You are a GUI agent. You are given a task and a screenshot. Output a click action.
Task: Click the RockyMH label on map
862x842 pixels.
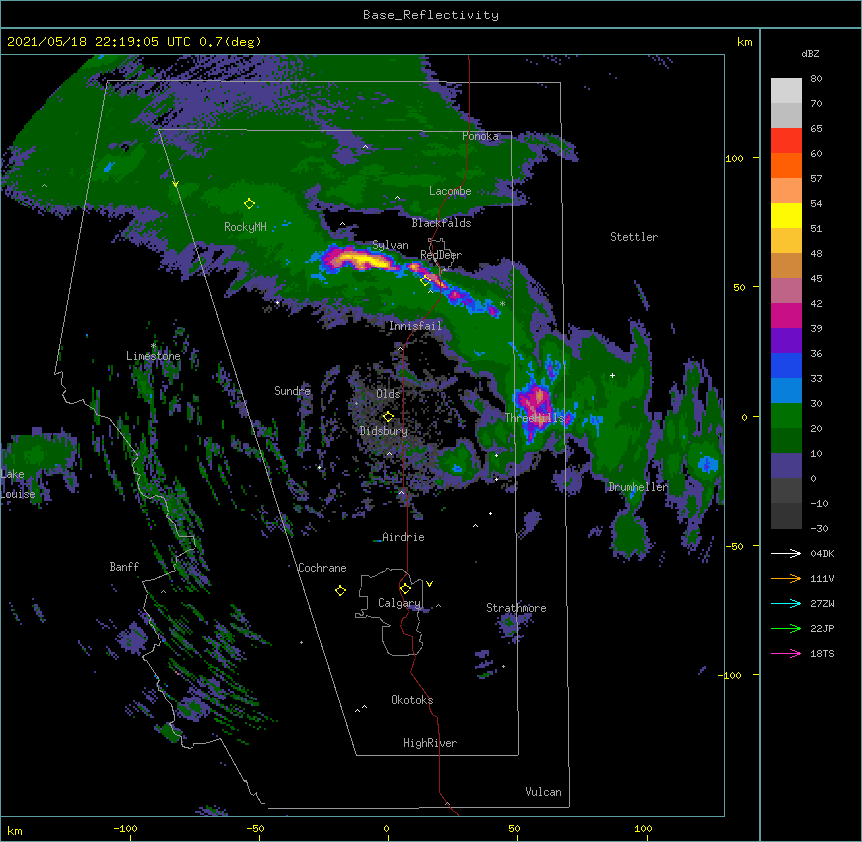[x=245, y=227]
